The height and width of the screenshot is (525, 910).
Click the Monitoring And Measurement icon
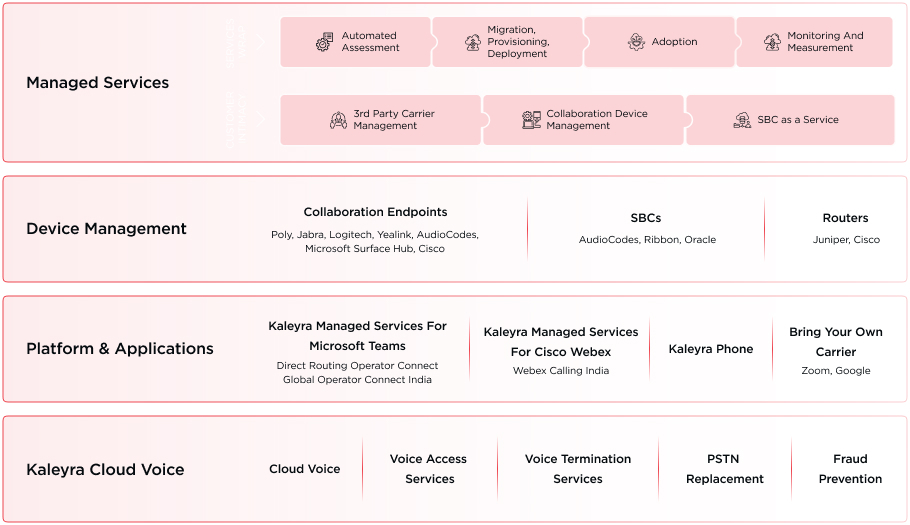click(x=772, y=42)
